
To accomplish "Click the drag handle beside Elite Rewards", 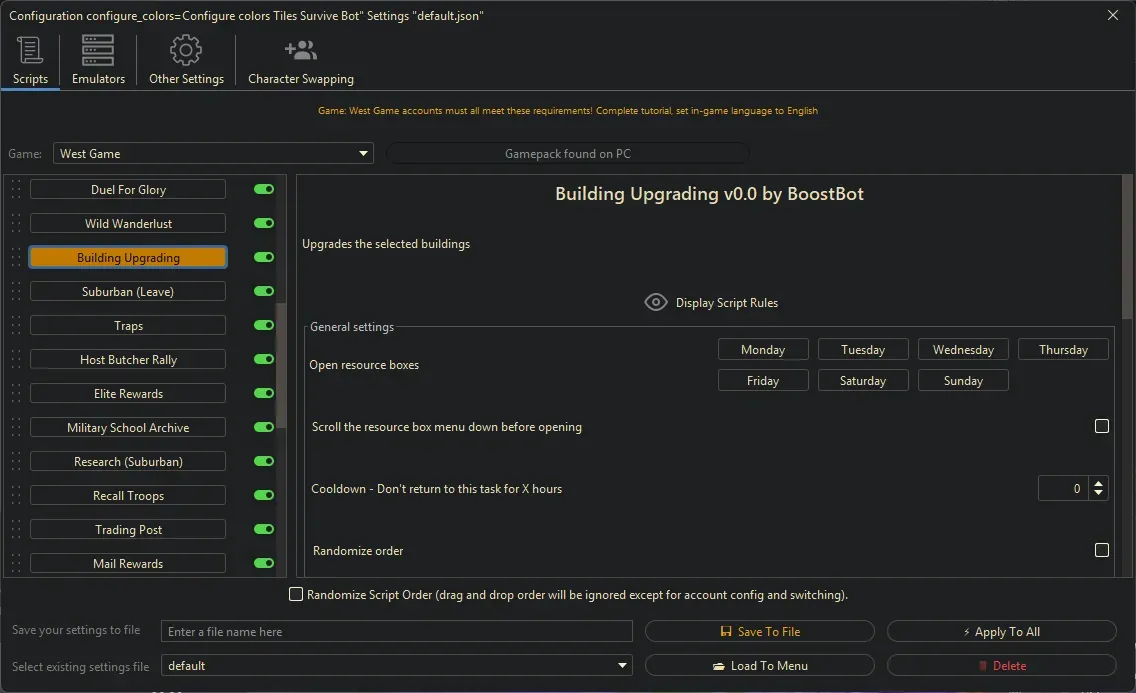I will [15, 394].
